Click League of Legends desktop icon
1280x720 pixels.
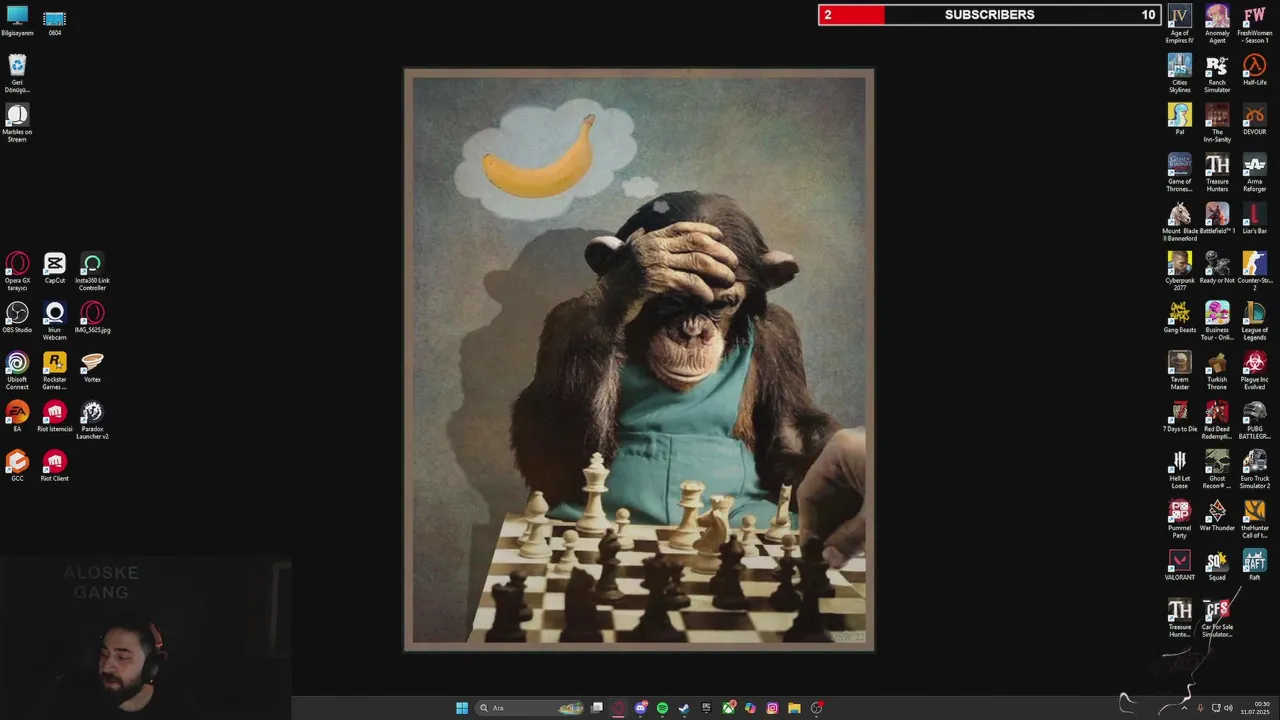(1255, 321)
